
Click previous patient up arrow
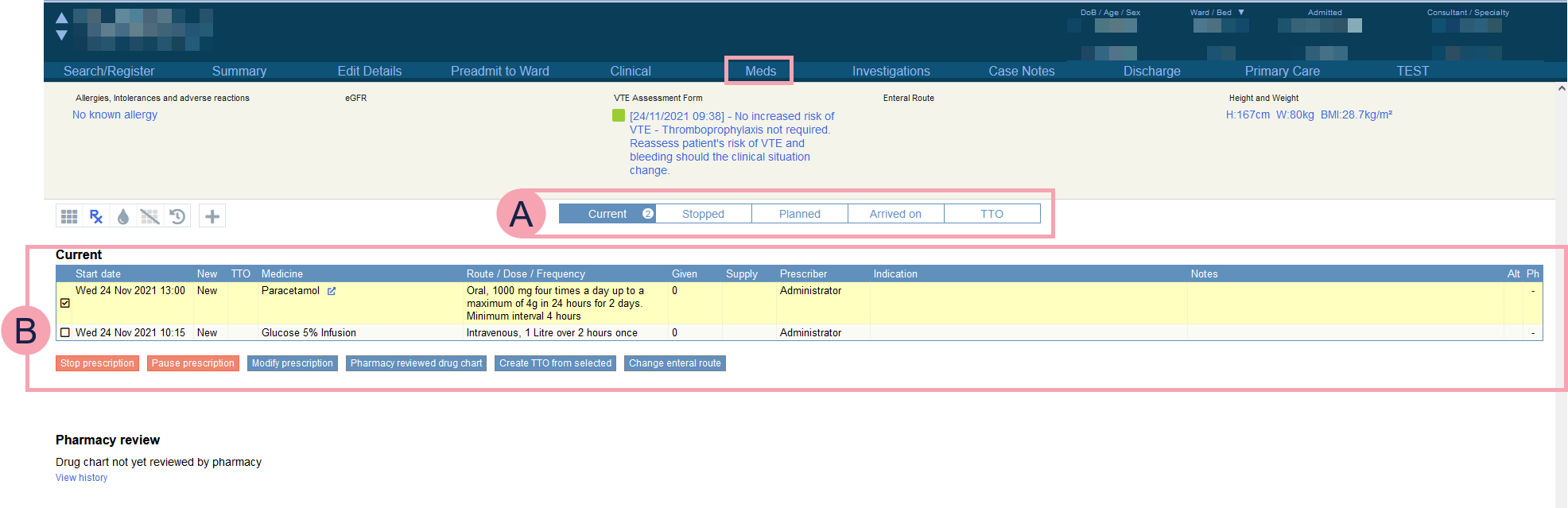[x=61, y=17]
